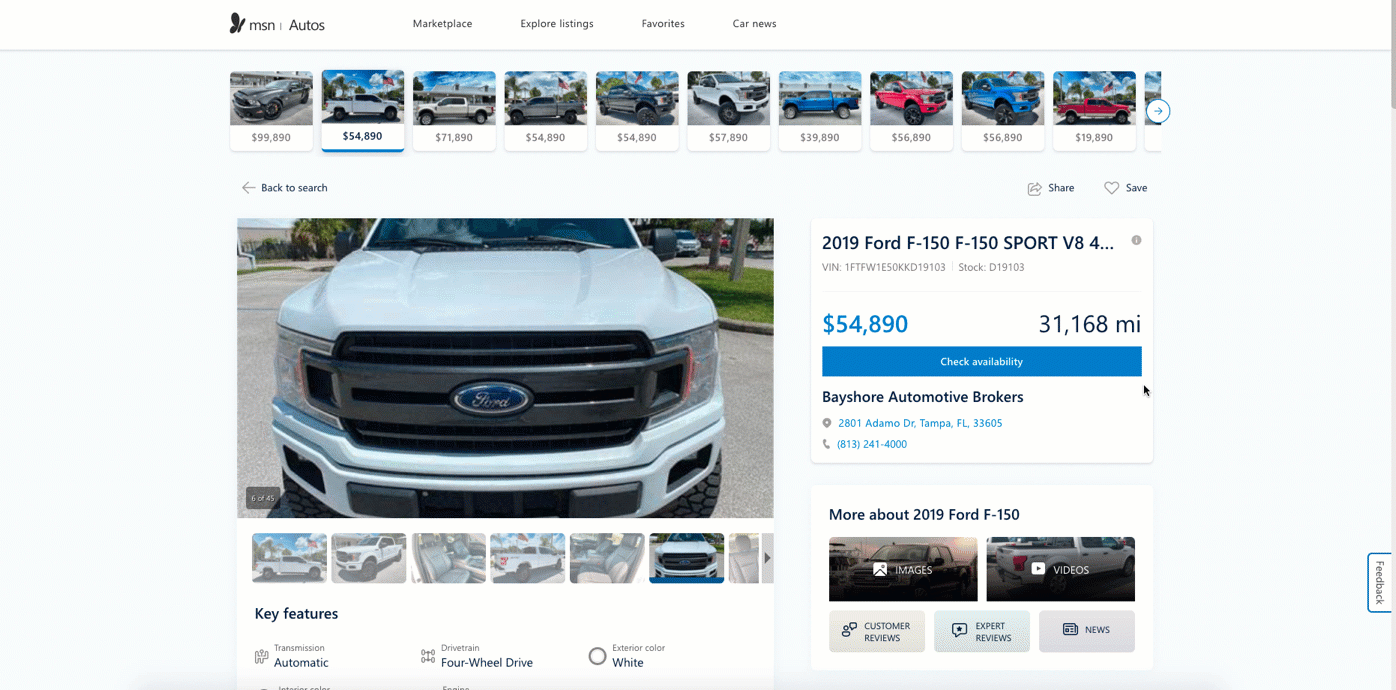Open info icon beside the vehicle title
This screenshot has width=1396, height=690.
[x=1136, y=240]
